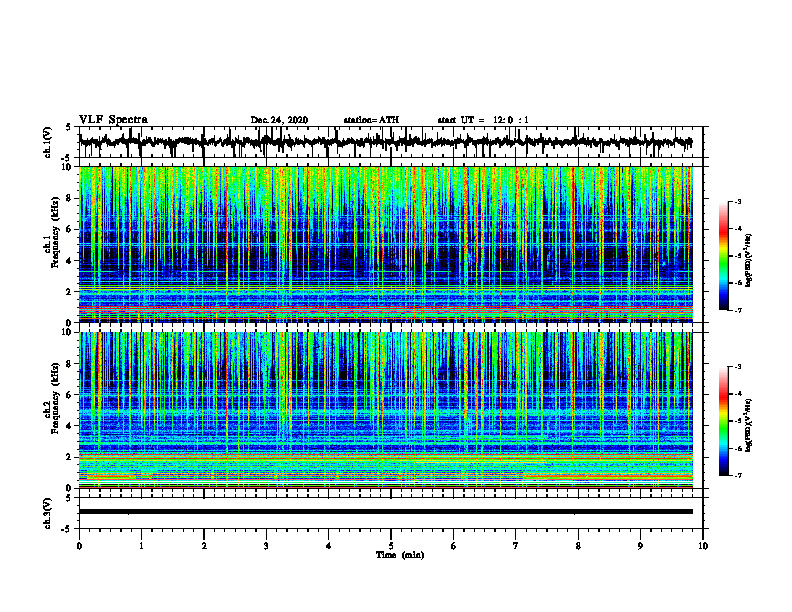Screen dimensions: 792x612
Task: Click the ch.1 spectrogram panel
Action: click(386, 244)
